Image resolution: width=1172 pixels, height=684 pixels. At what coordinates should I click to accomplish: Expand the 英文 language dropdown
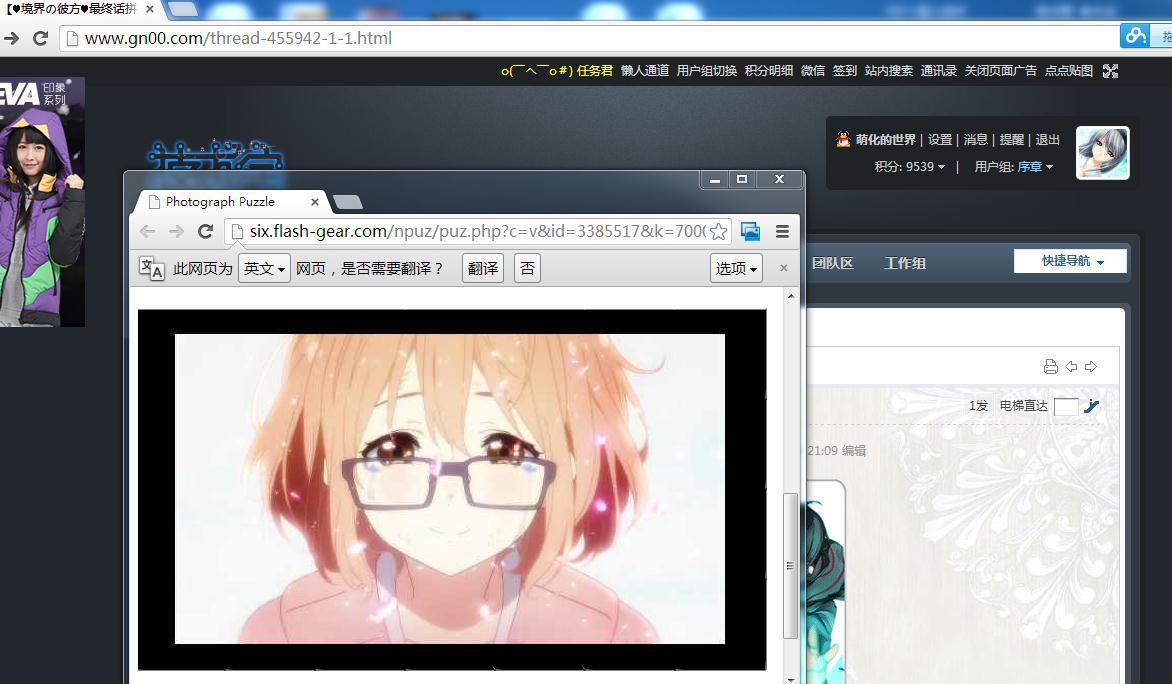[264, 268]
